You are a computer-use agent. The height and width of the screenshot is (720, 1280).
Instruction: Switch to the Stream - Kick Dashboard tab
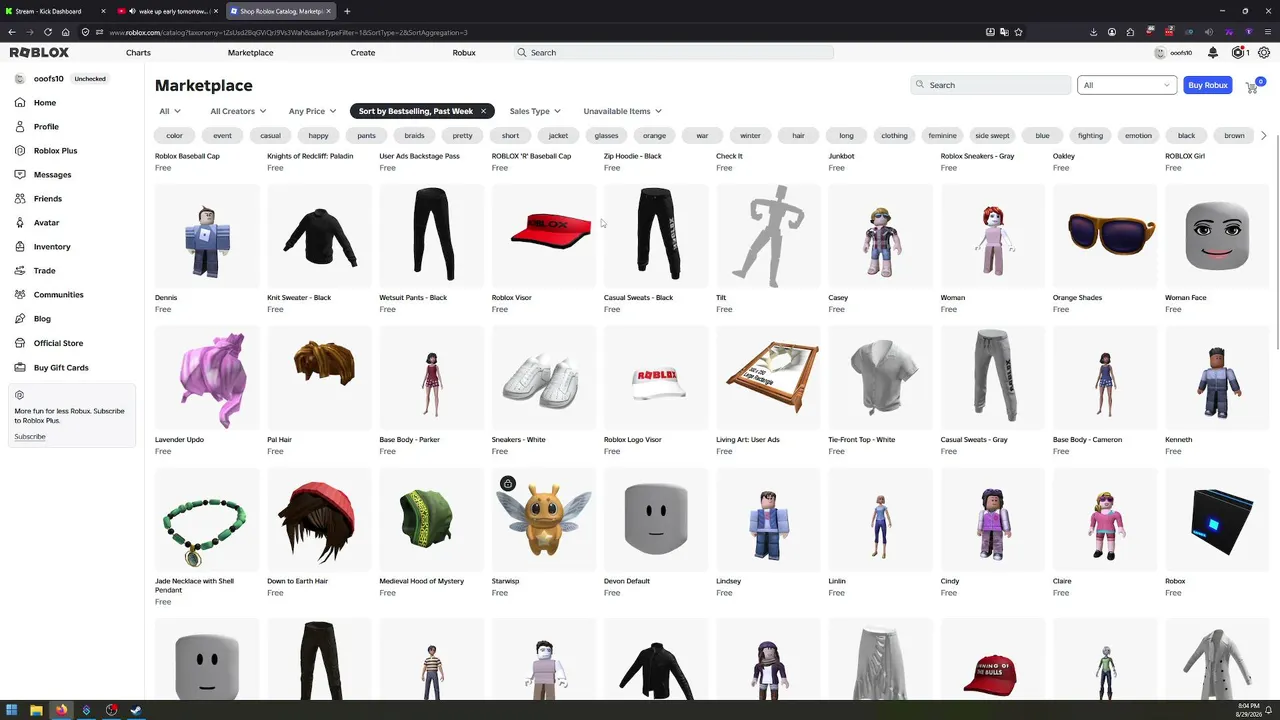pyautogui.click(x=54, y=11)
